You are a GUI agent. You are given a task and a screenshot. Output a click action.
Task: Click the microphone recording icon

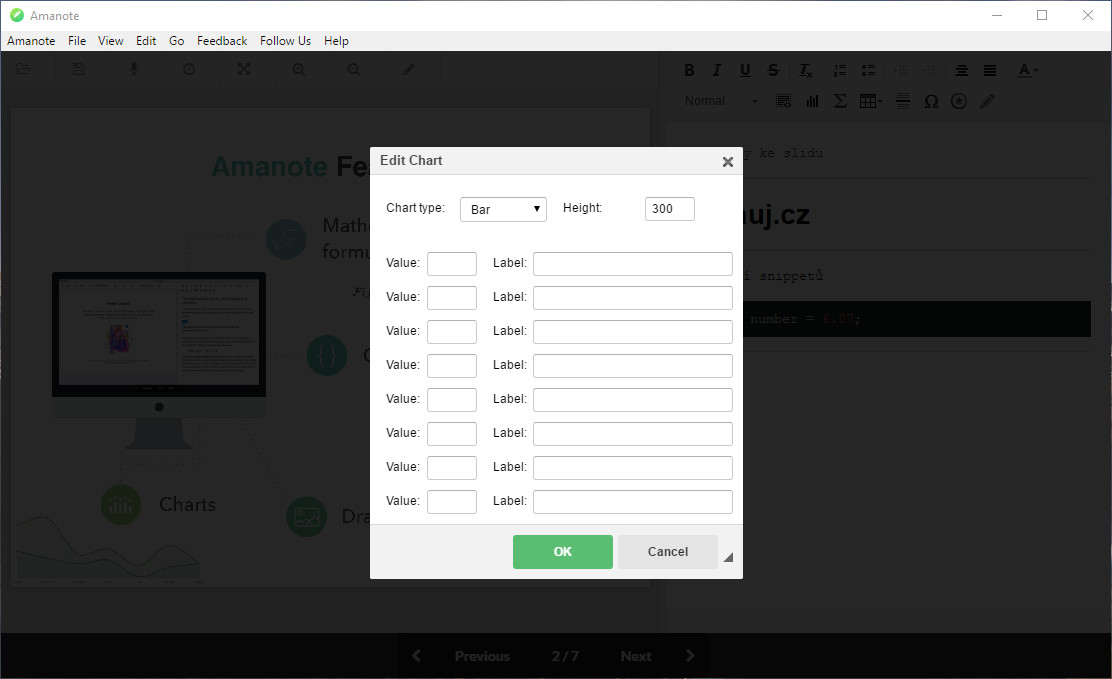(x=133, y=70)
